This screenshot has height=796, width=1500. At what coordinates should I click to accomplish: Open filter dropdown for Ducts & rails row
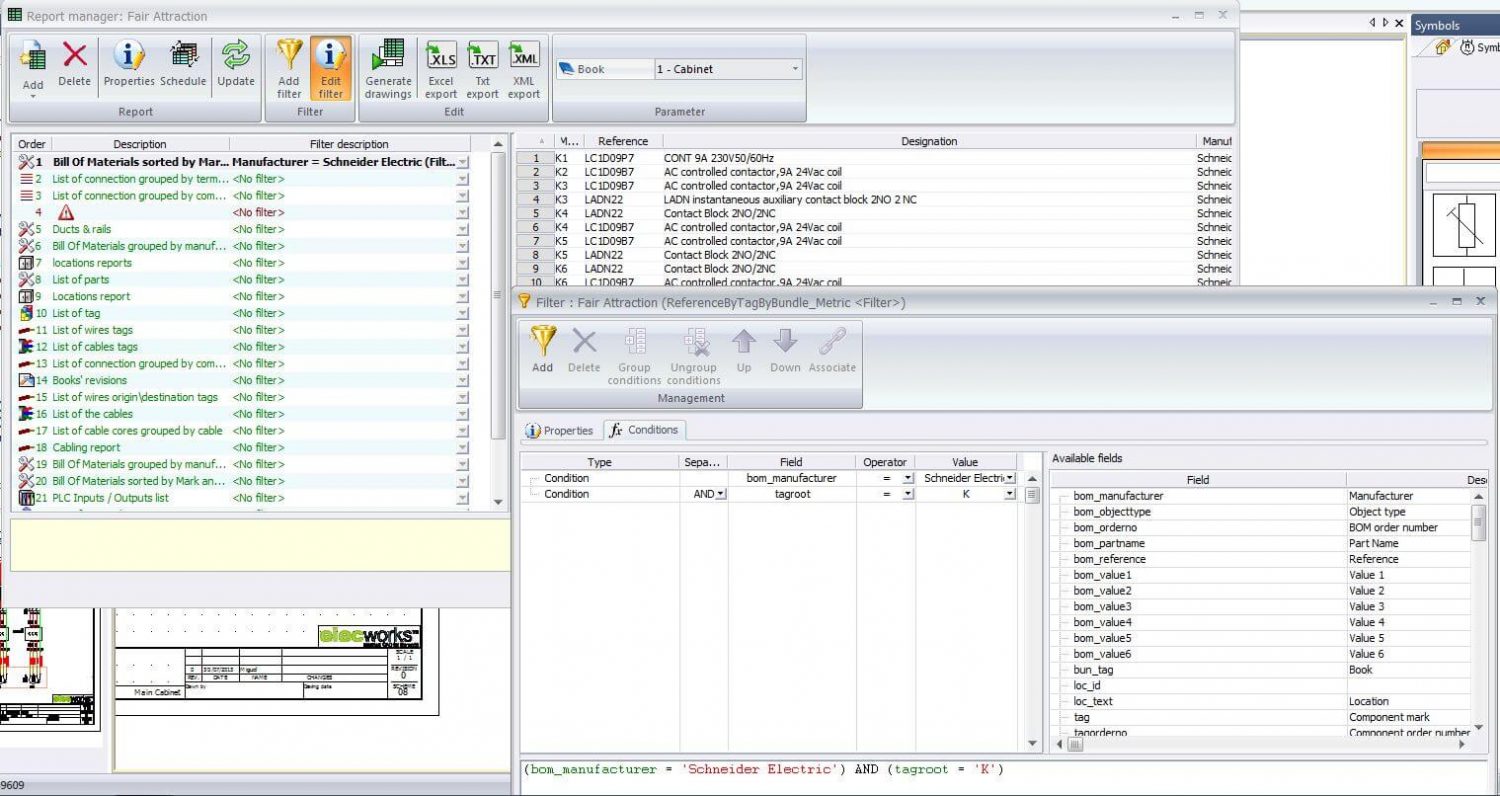tap(462, 229)
